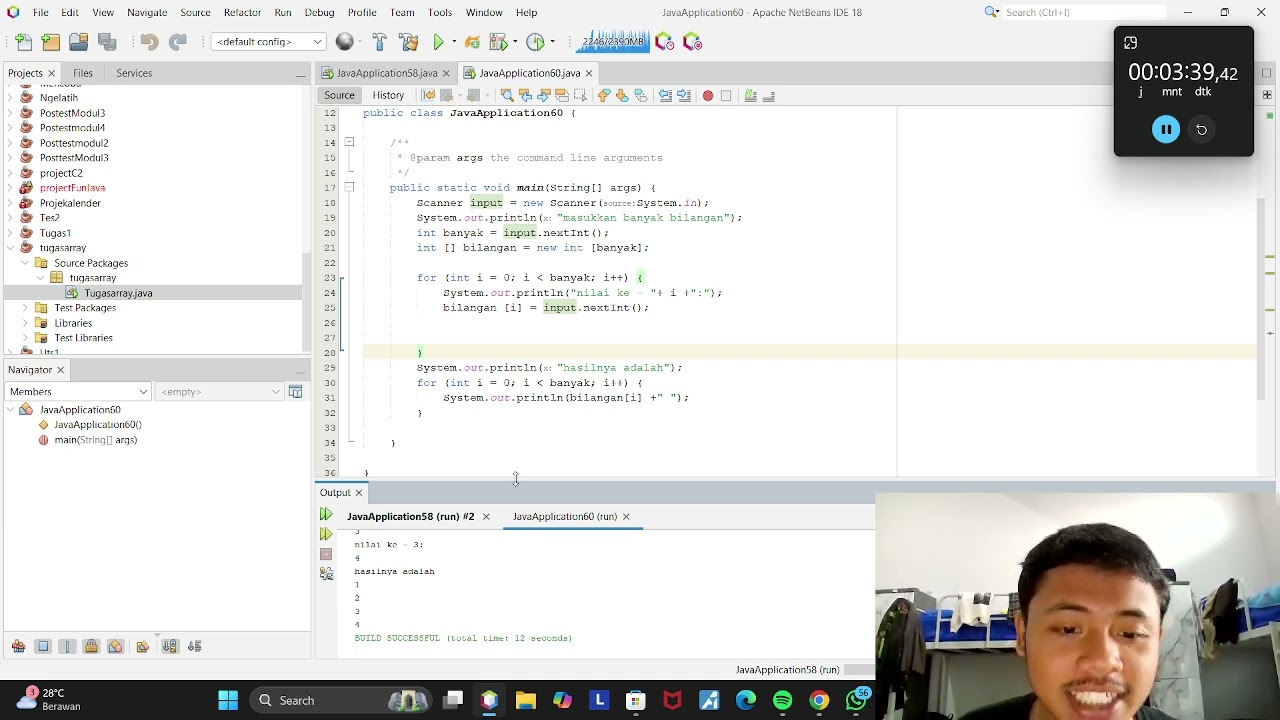Click the New Project toolbar icon

[51, 42]
